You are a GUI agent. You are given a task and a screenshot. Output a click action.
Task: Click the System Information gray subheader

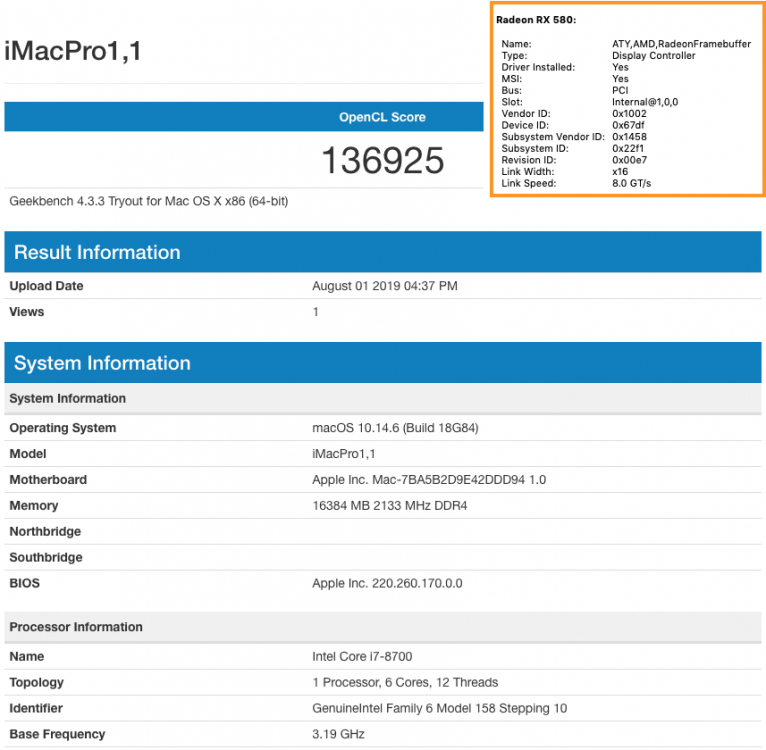[x=383, y=399]
